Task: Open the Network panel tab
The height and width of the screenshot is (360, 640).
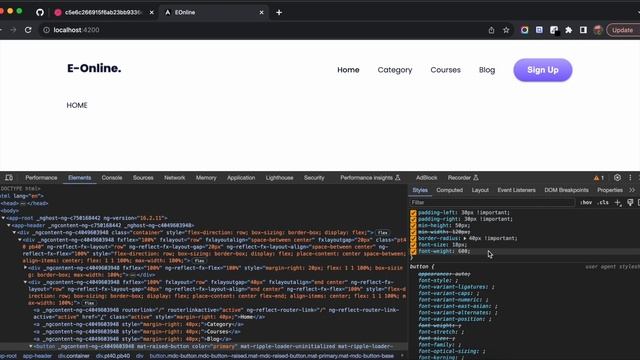Action: [175, 178]
